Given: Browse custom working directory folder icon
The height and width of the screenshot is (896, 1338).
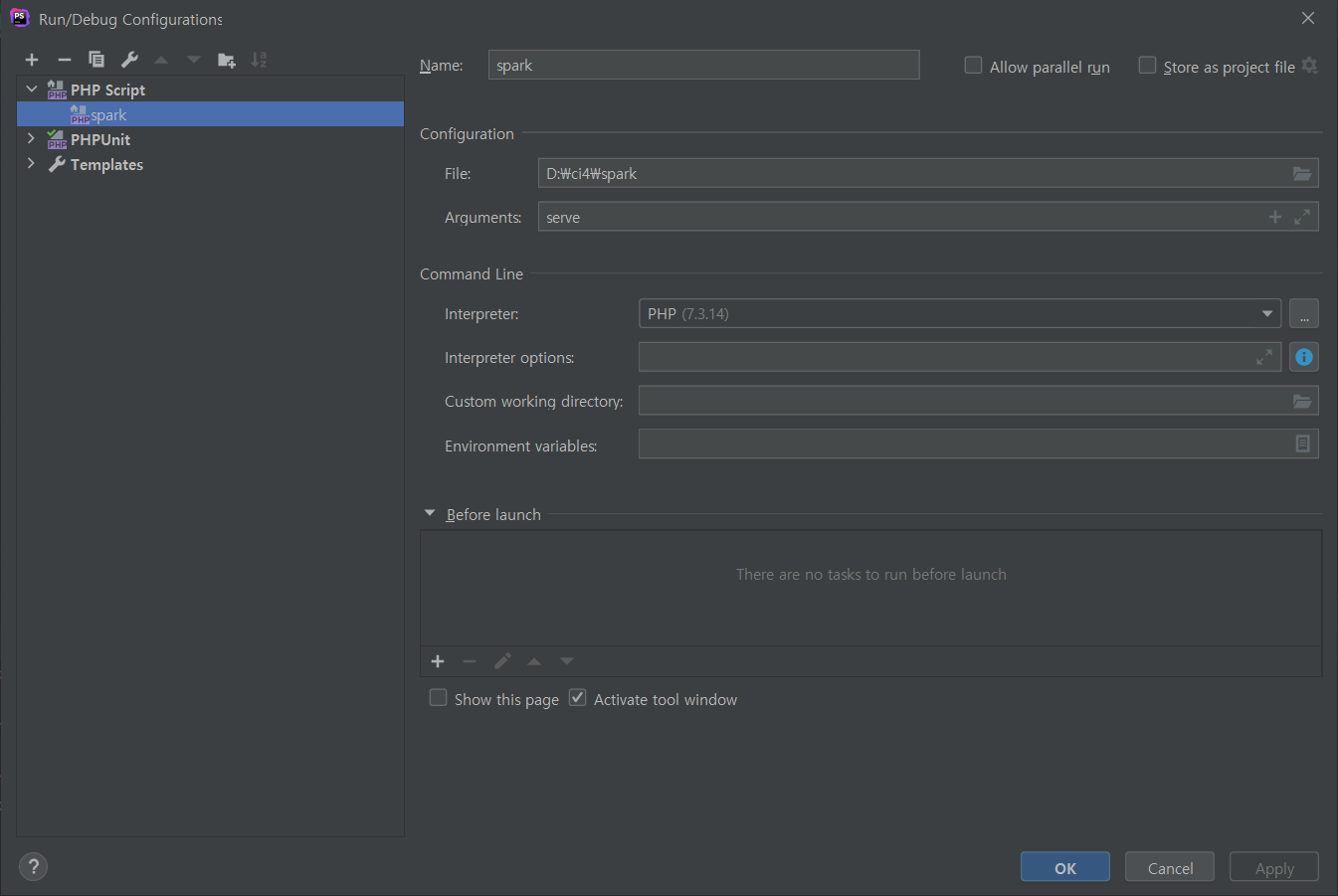Looking at the screenshot, I should point(1301,401).
